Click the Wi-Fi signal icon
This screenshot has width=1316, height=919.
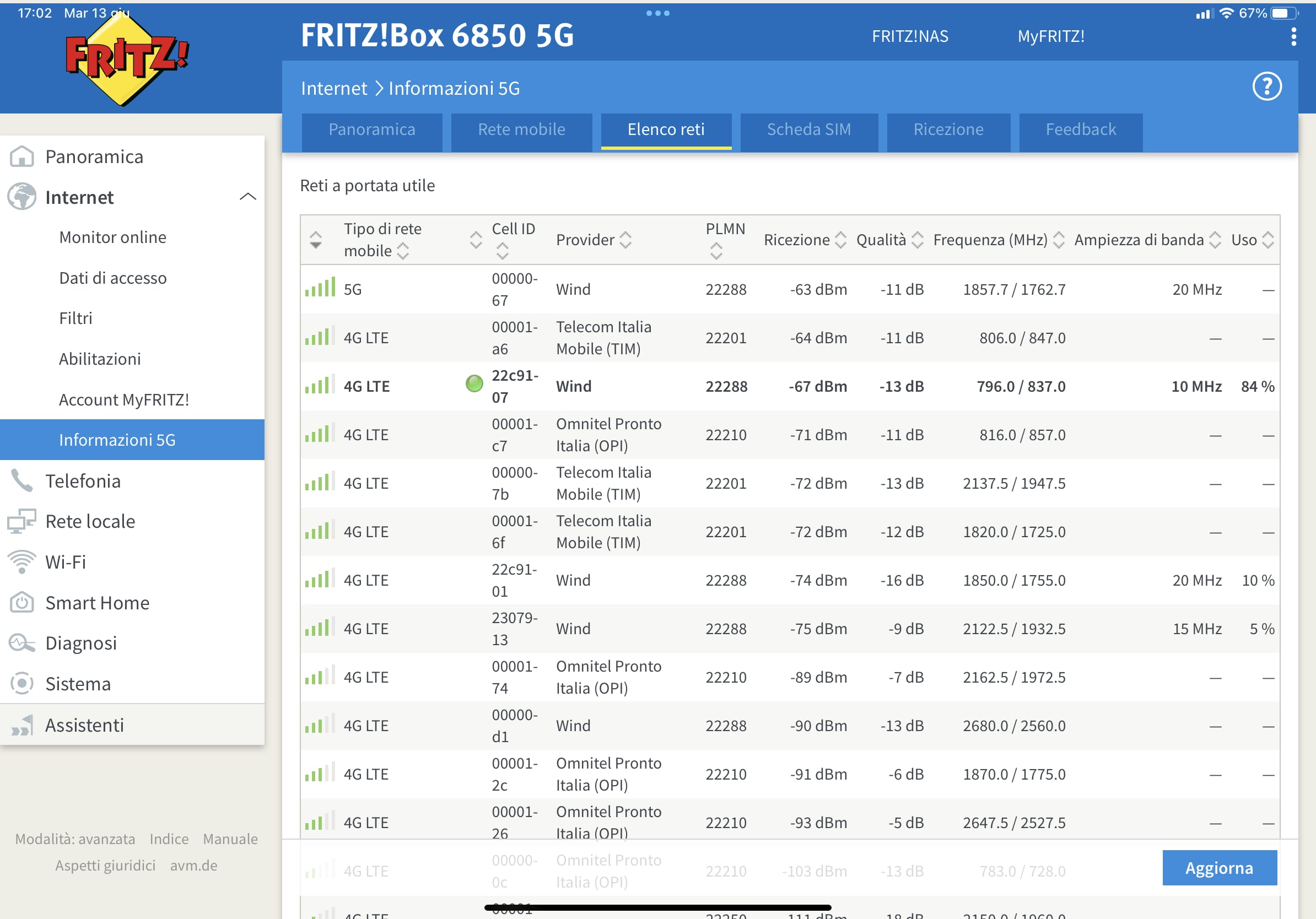coord(22,561)
